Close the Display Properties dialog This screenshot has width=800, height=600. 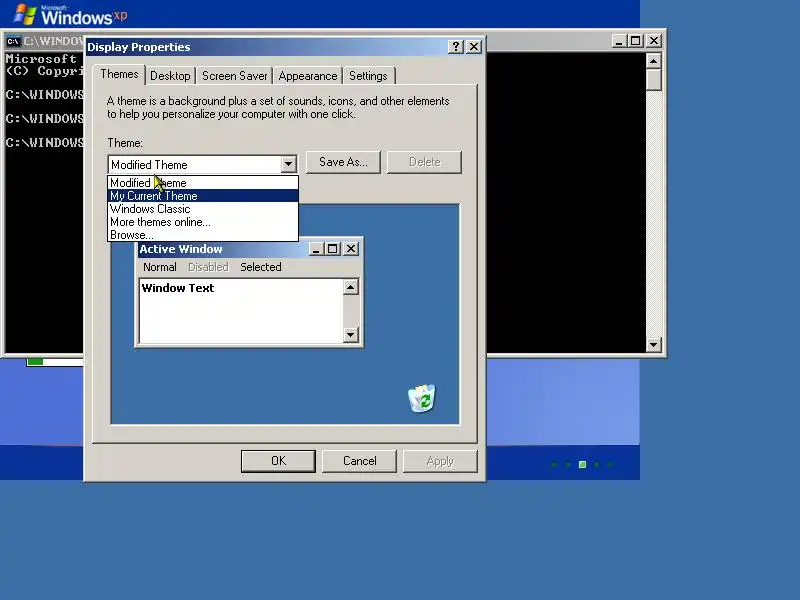pyautogui.click(x=474, y=47)
